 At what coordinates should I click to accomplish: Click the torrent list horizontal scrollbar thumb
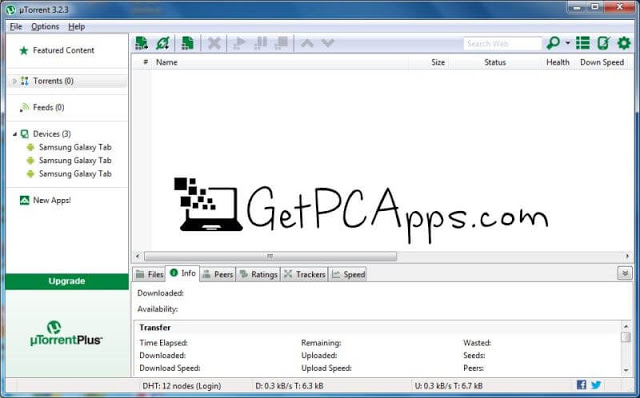270,256
